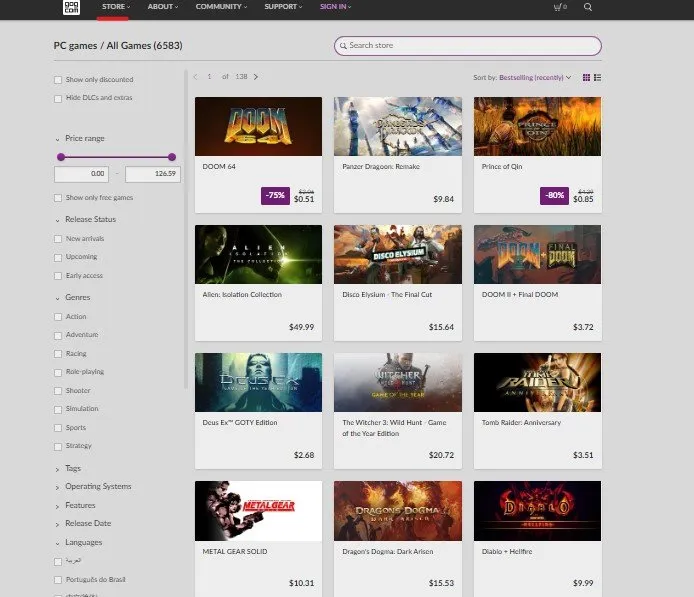Click the minimum price slider handle

(x=61, y=157)
